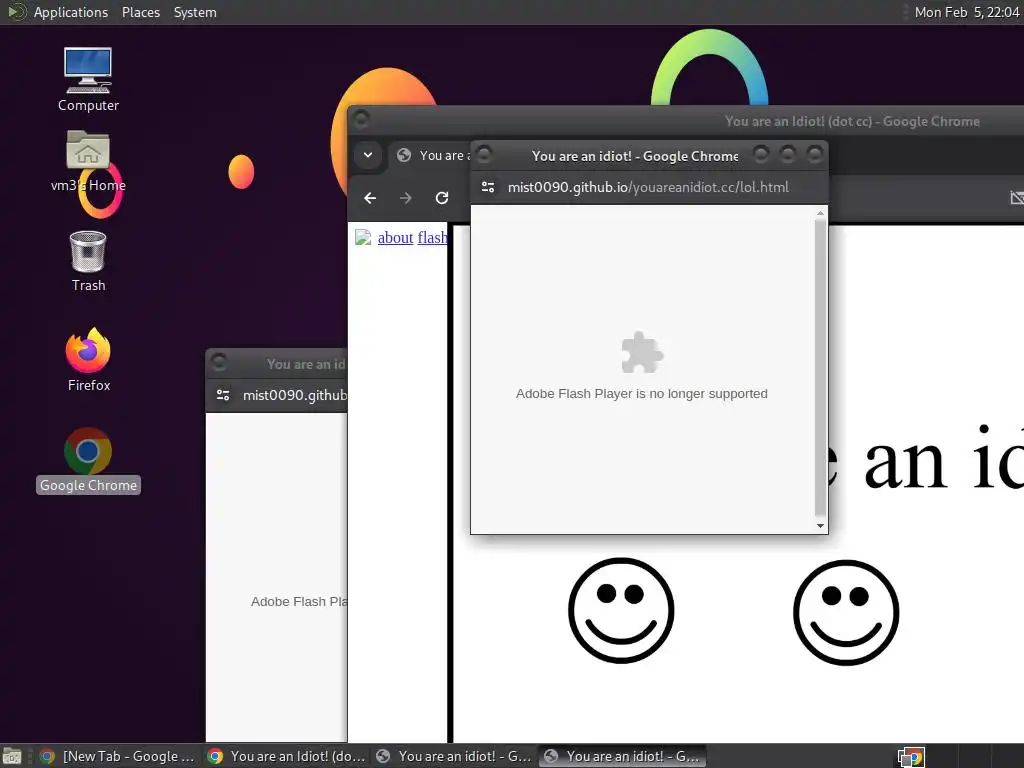Click site information icon in back-left popup window
1024x768 pixels.
[223, 395]
